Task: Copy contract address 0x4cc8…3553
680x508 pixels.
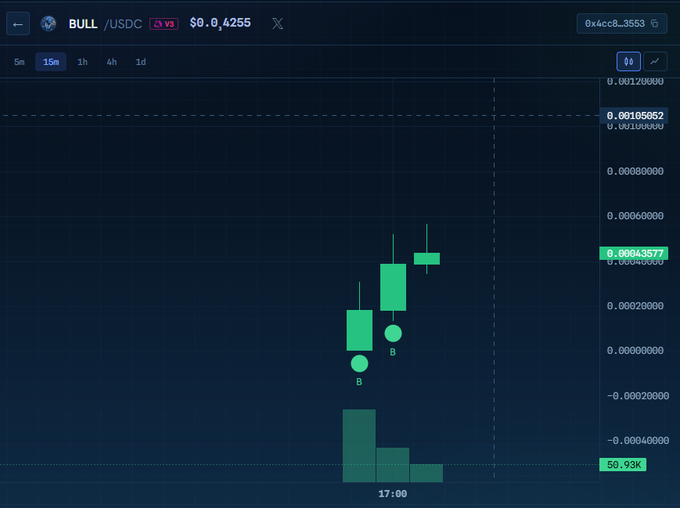Action: (621, 23)
